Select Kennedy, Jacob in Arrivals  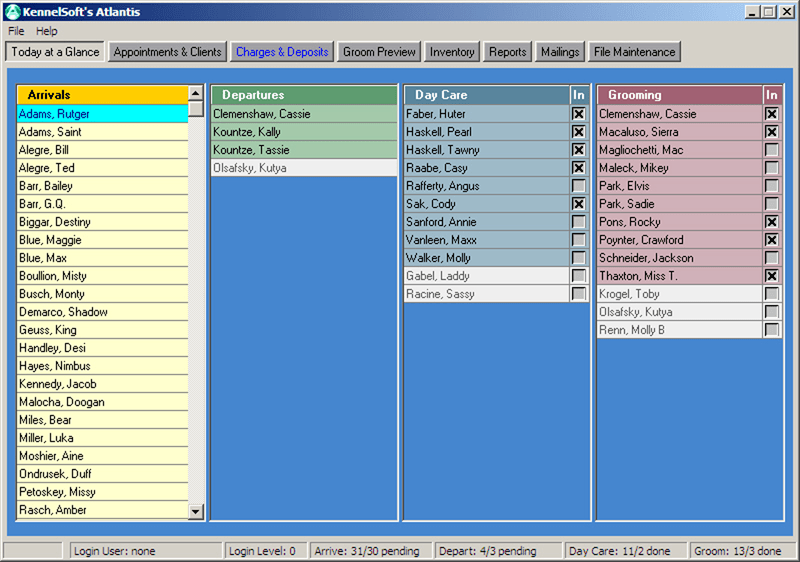pos(103,384)
